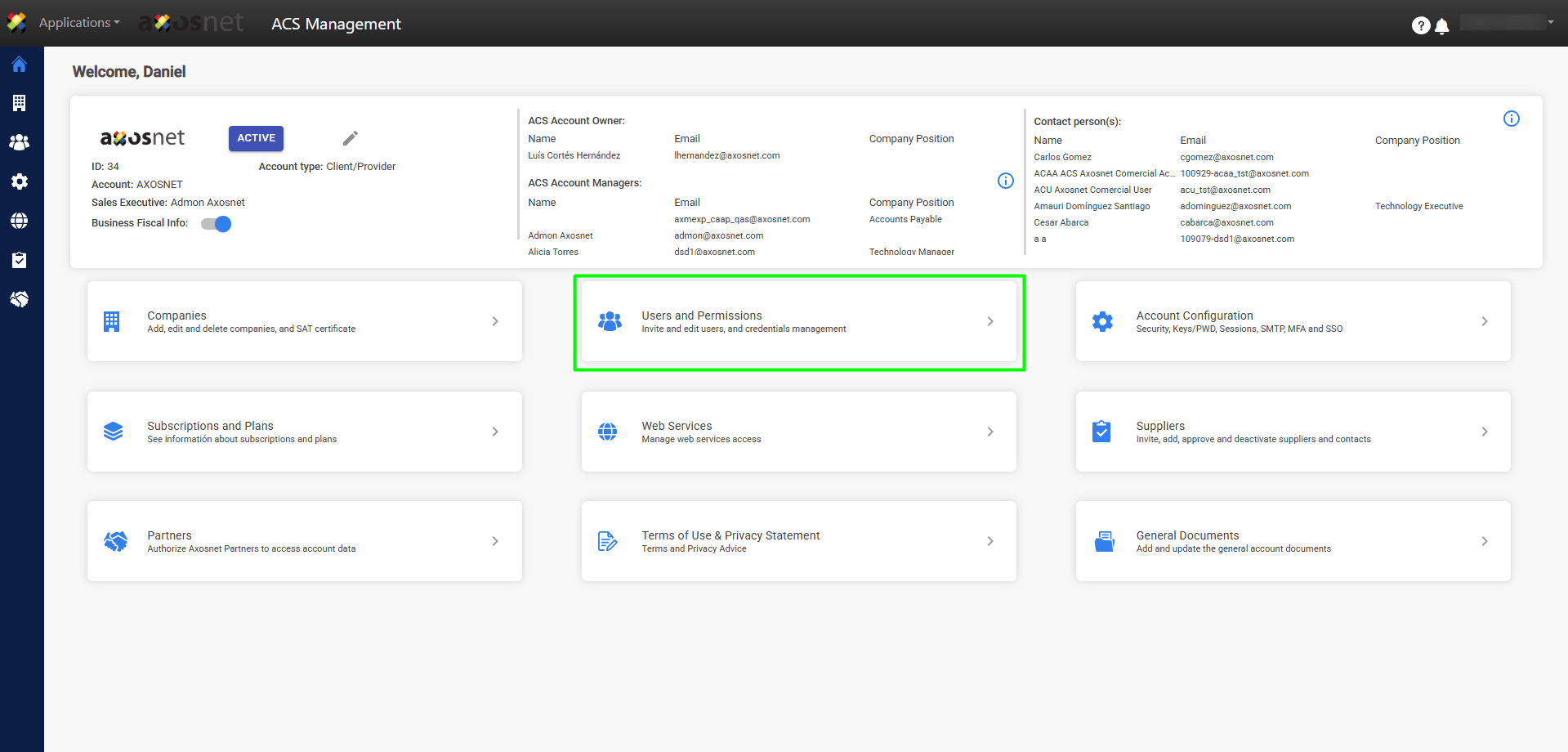Click the handshake partners sidebar icon
Screen dimensions: 1568x752
20,299
